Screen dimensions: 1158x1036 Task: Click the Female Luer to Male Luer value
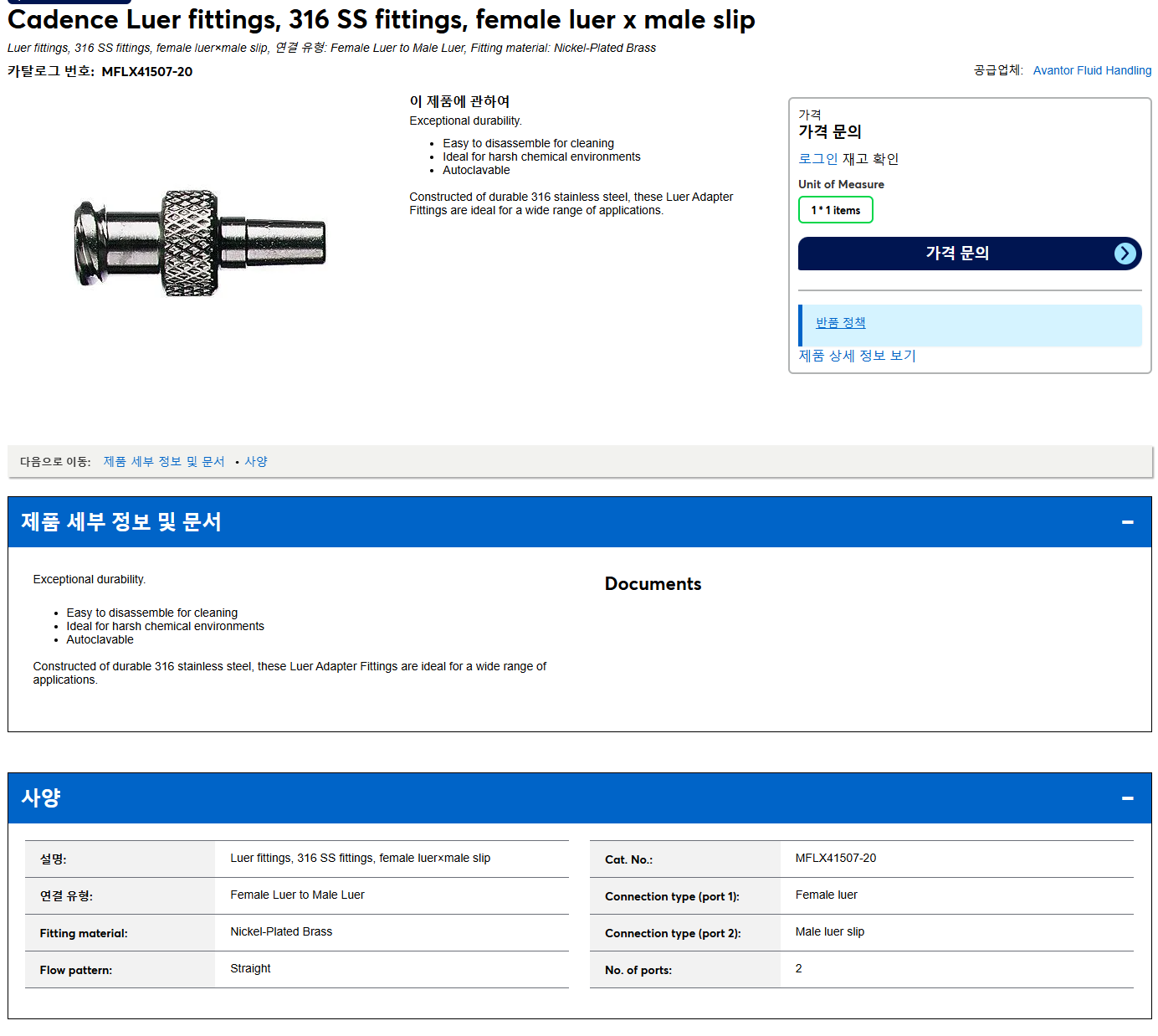pyautogui.click(x=297, y=895)
